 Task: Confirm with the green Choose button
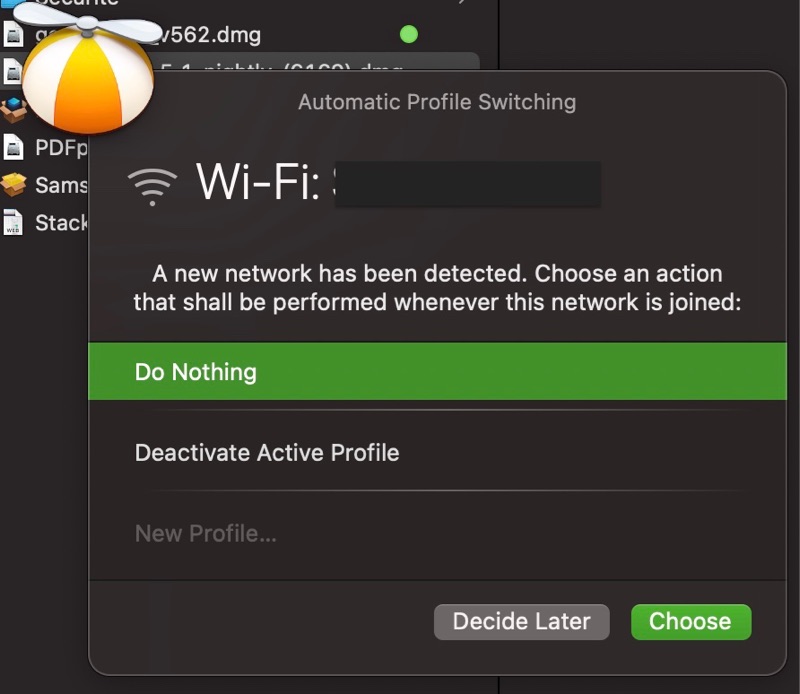click(x=690, y=621)
